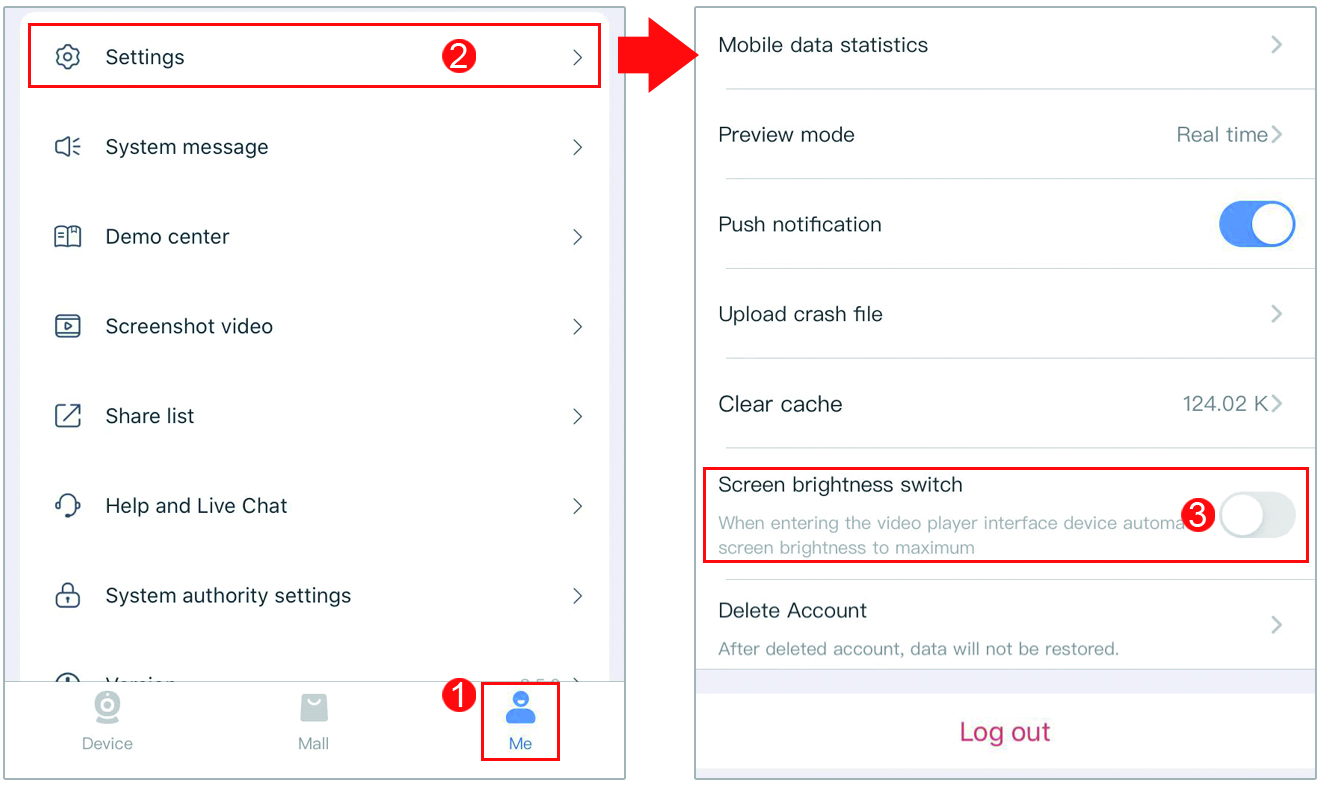Open the System authority settings row
Image resolution: width=1322 pixels, height=790 pixels.
314,596
